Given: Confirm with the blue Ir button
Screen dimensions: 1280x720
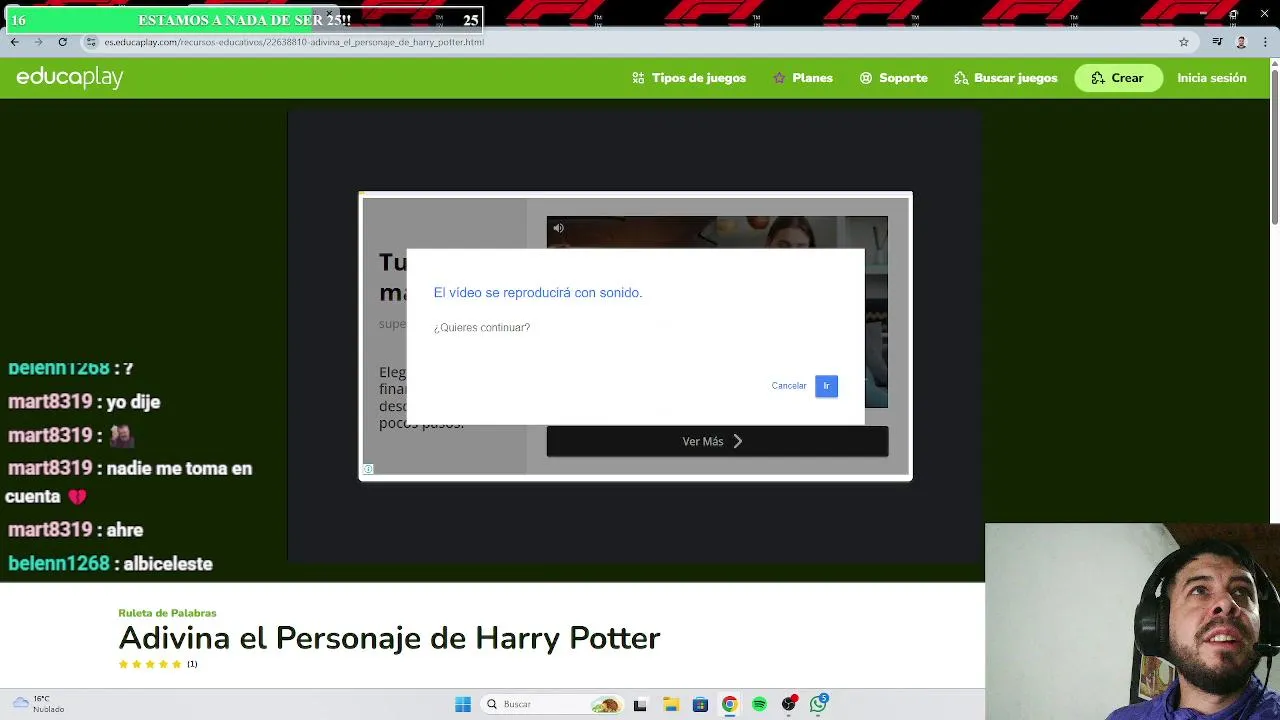Looking at the screenshot, I should [x=826, y=386].
